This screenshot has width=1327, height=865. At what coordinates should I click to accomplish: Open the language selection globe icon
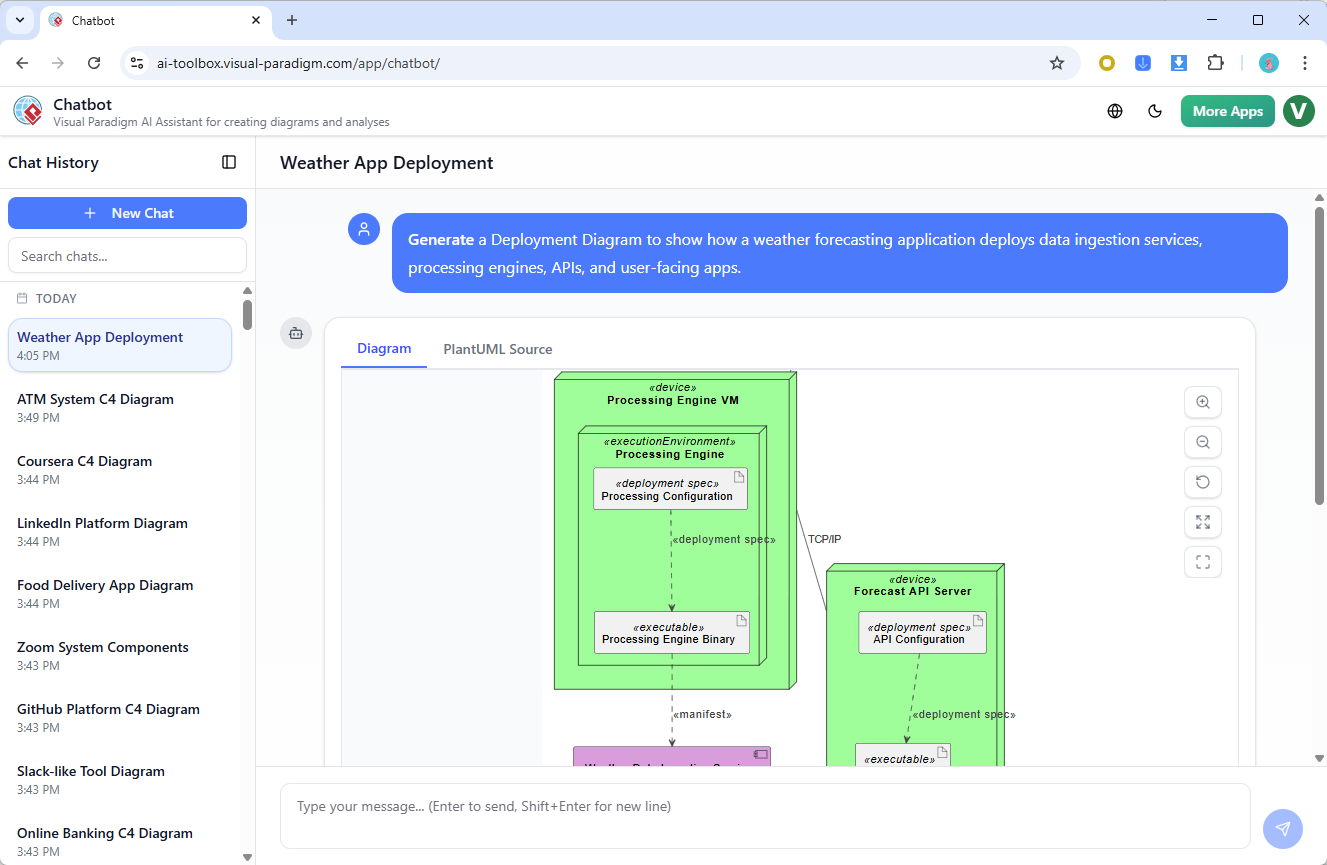[x=1114, y=111]
